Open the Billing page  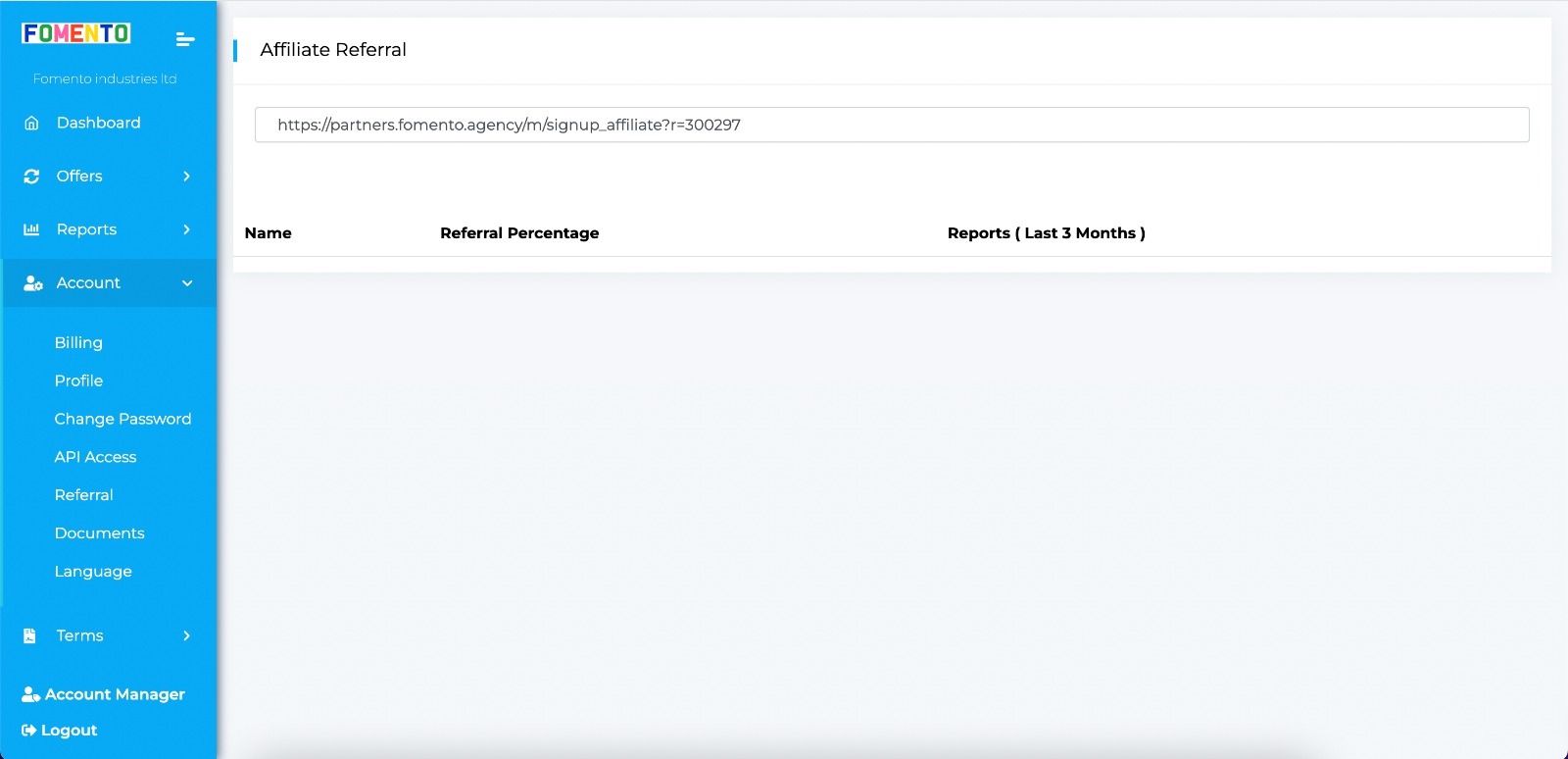coord(78,342)
